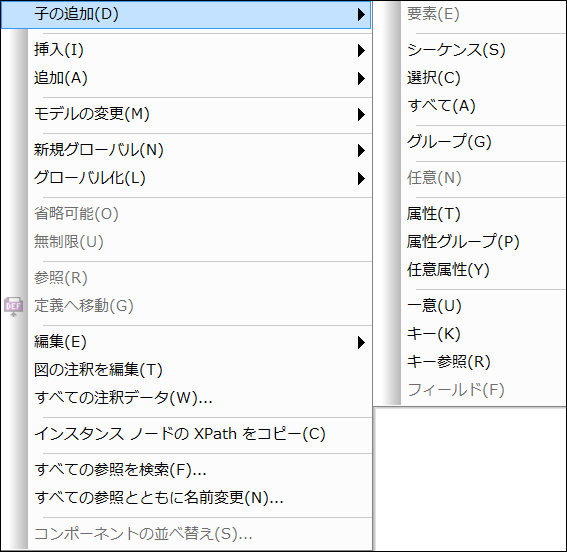Add グループ(G) from the submenu
This screenshot has height=552, width=567.
470,142
